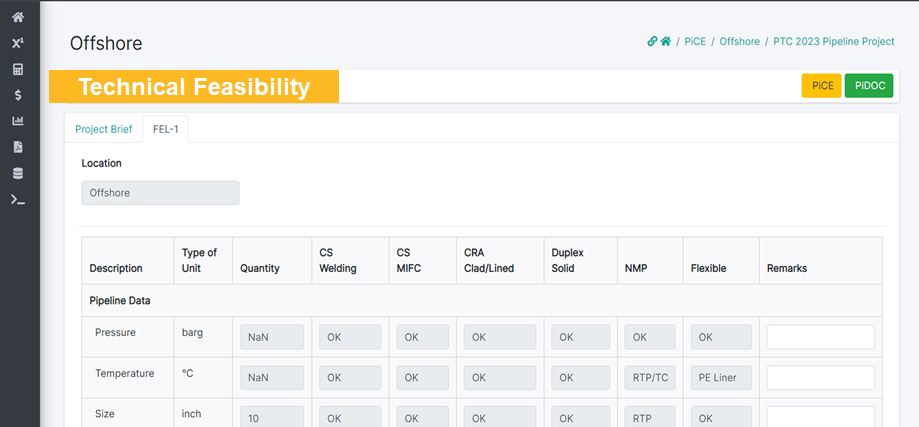Click the Location field showing Offshore
The image size is (919, 427).
tap(160, 193)
